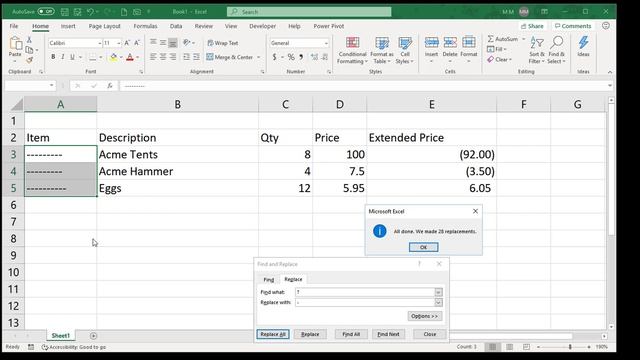
Task: Switch to Page Layout view icon
Action: (509, 347)
